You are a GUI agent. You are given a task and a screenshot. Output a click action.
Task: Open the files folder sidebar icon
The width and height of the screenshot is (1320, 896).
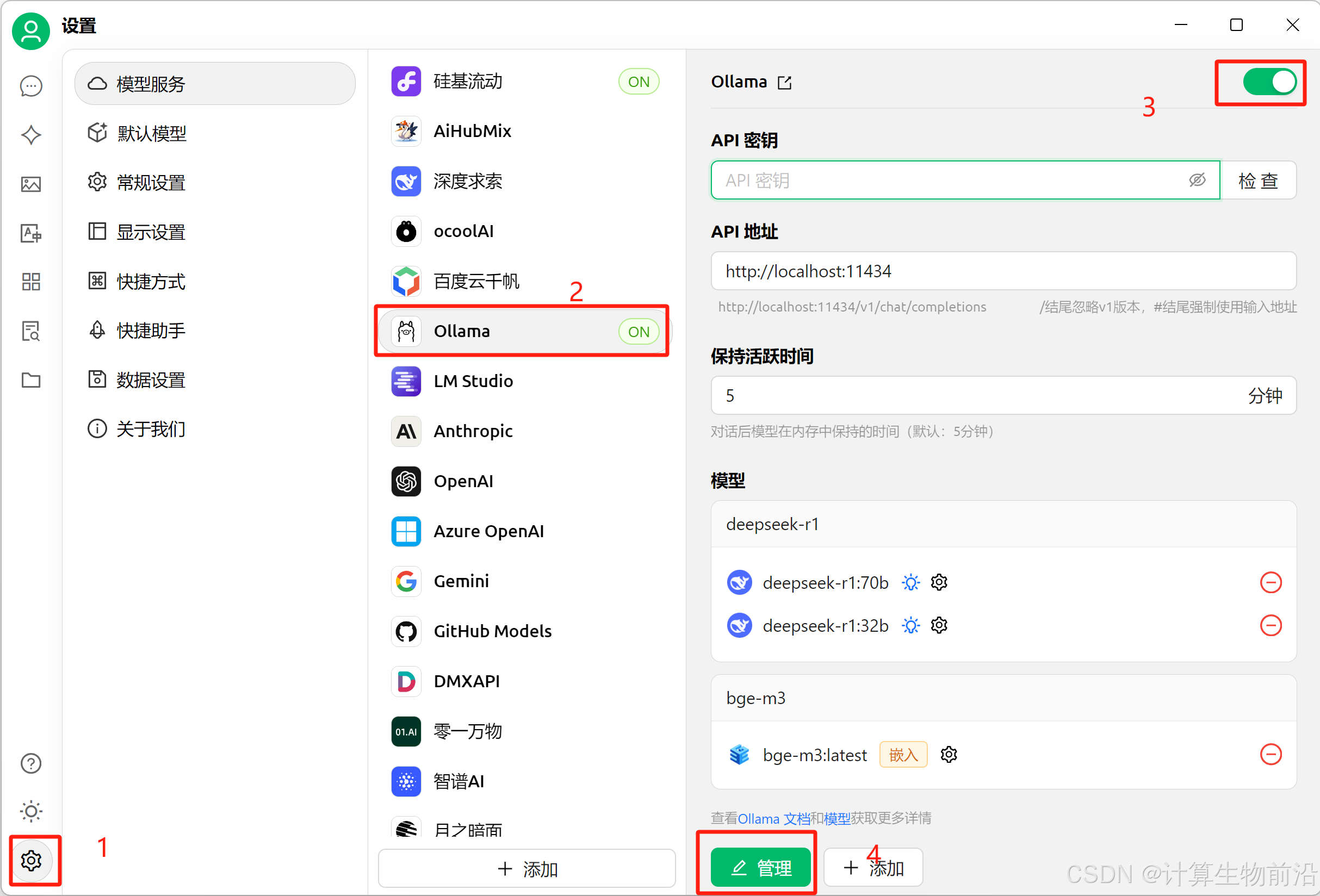30,380
